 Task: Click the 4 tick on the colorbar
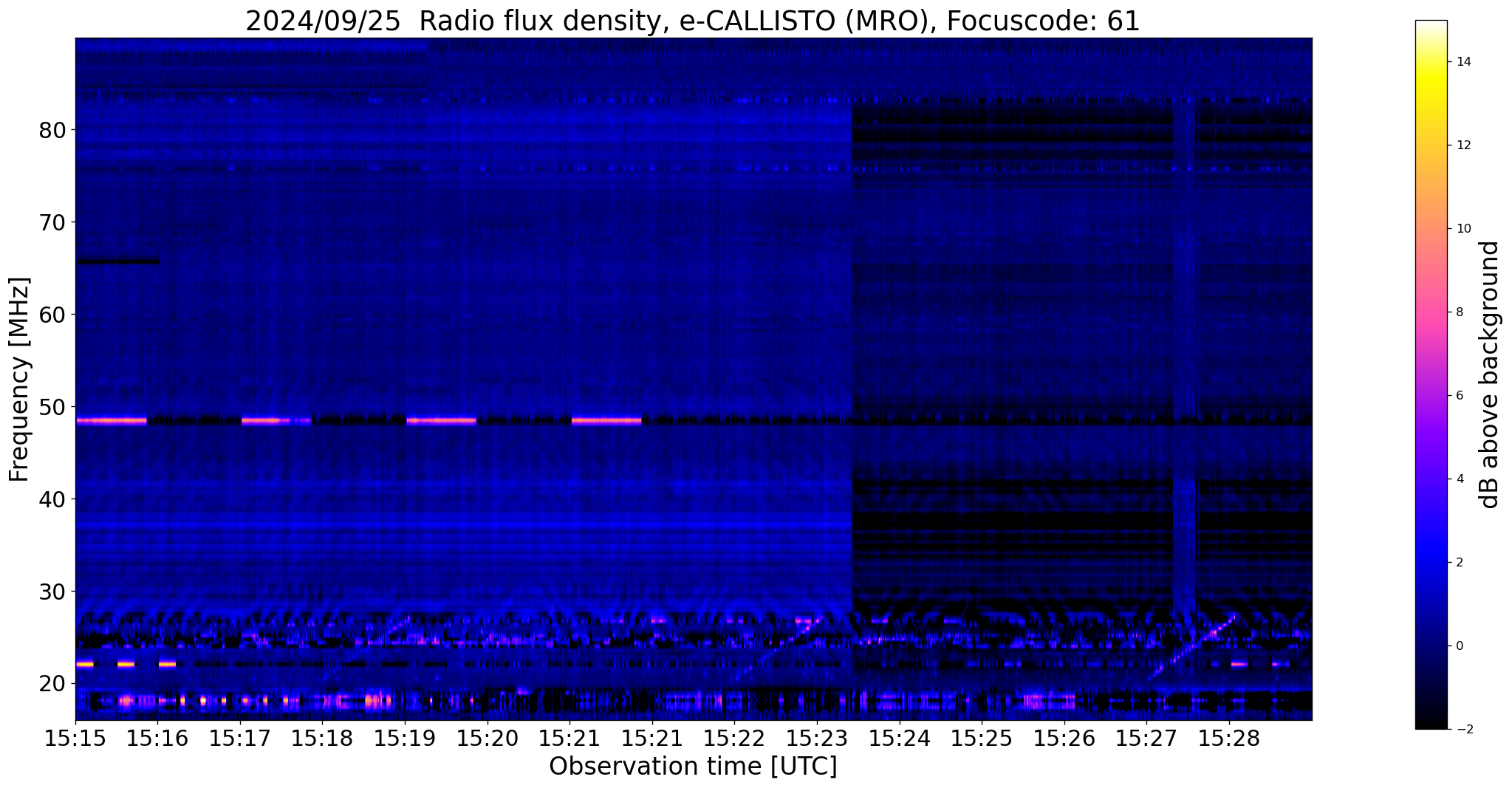click(x=1459, y=479)
